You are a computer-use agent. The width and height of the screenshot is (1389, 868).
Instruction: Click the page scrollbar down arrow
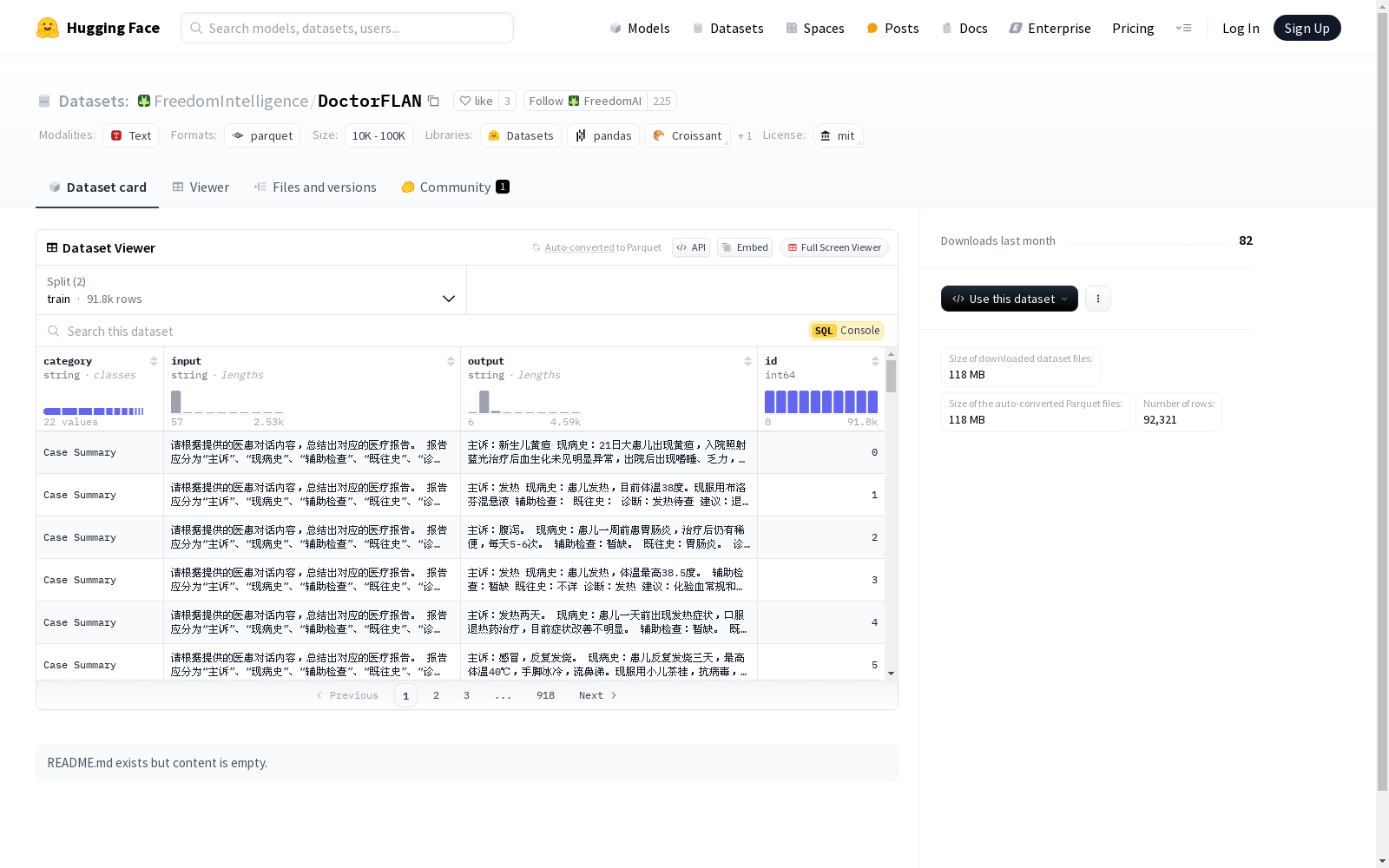(x=1383, y=861)
